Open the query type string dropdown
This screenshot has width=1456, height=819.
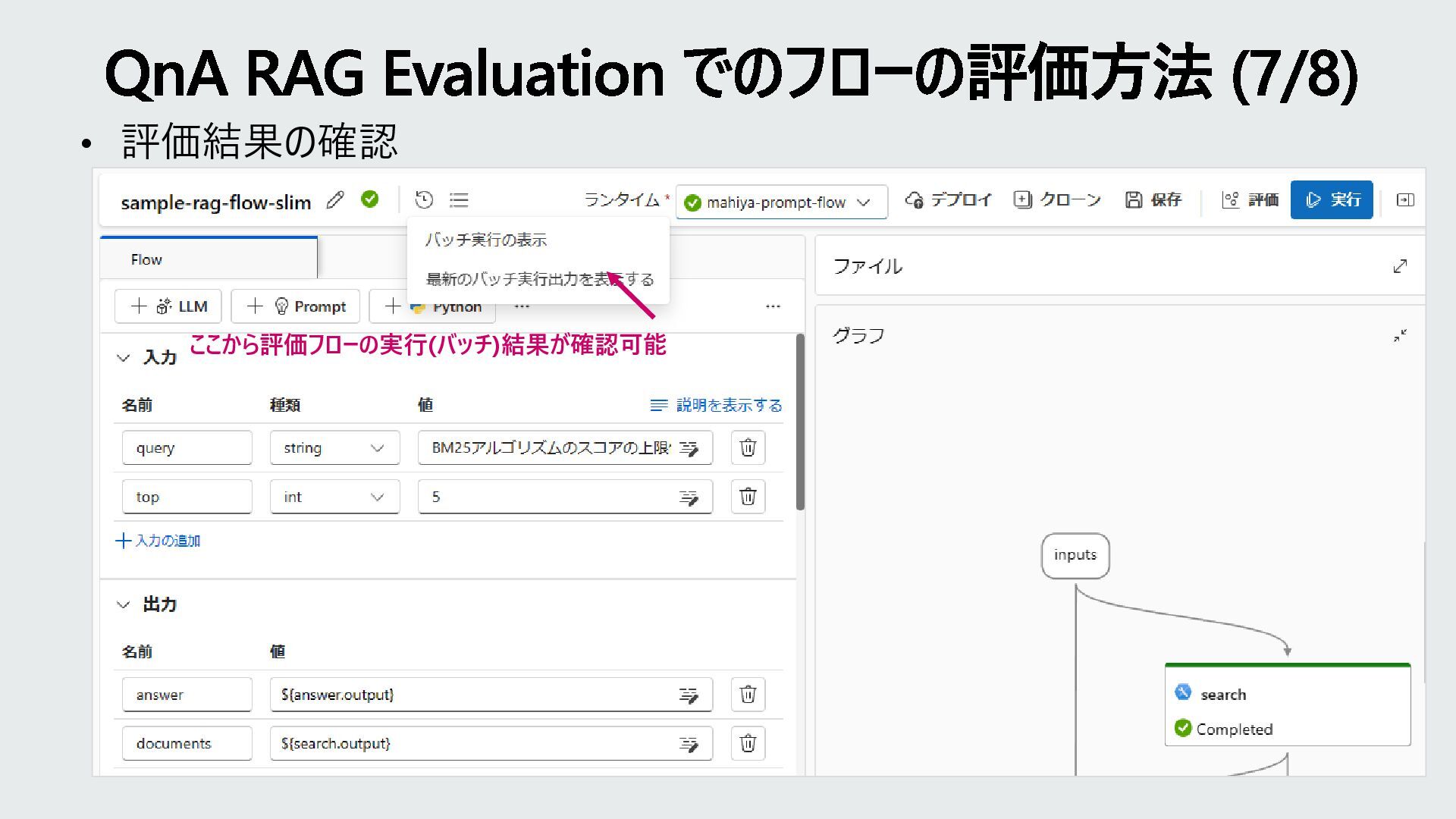pos(334,448)
